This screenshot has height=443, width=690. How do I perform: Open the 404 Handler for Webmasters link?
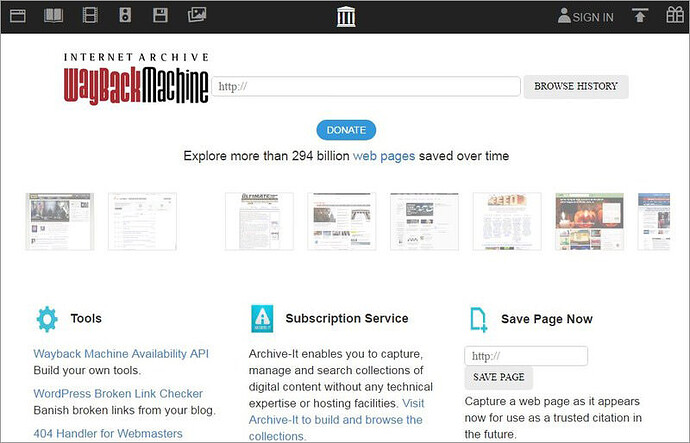pos(108,433)
